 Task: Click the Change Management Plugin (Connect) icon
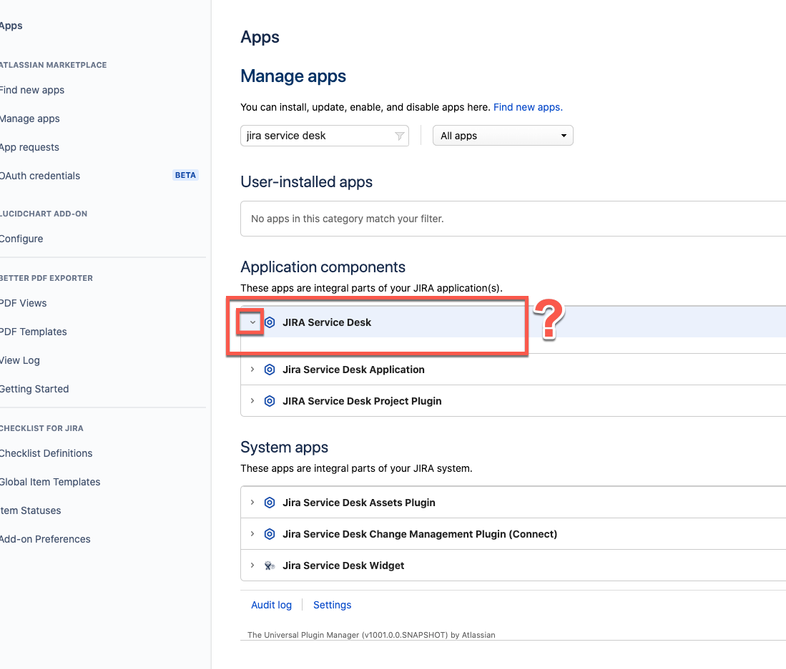pos(270,534)
